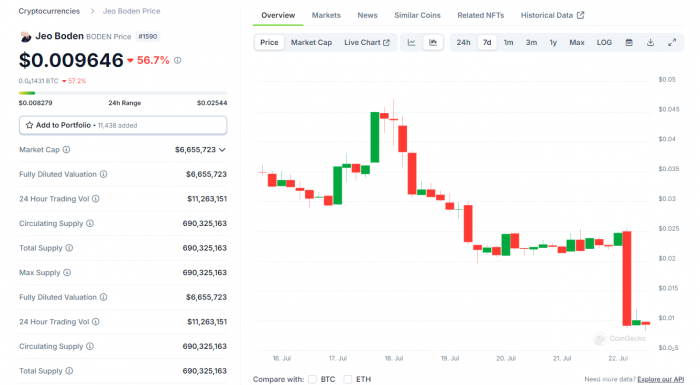Viewport: 700px width, 385px height.
Task: Expand the chart to fullscreen
Action: pos(672,42)
